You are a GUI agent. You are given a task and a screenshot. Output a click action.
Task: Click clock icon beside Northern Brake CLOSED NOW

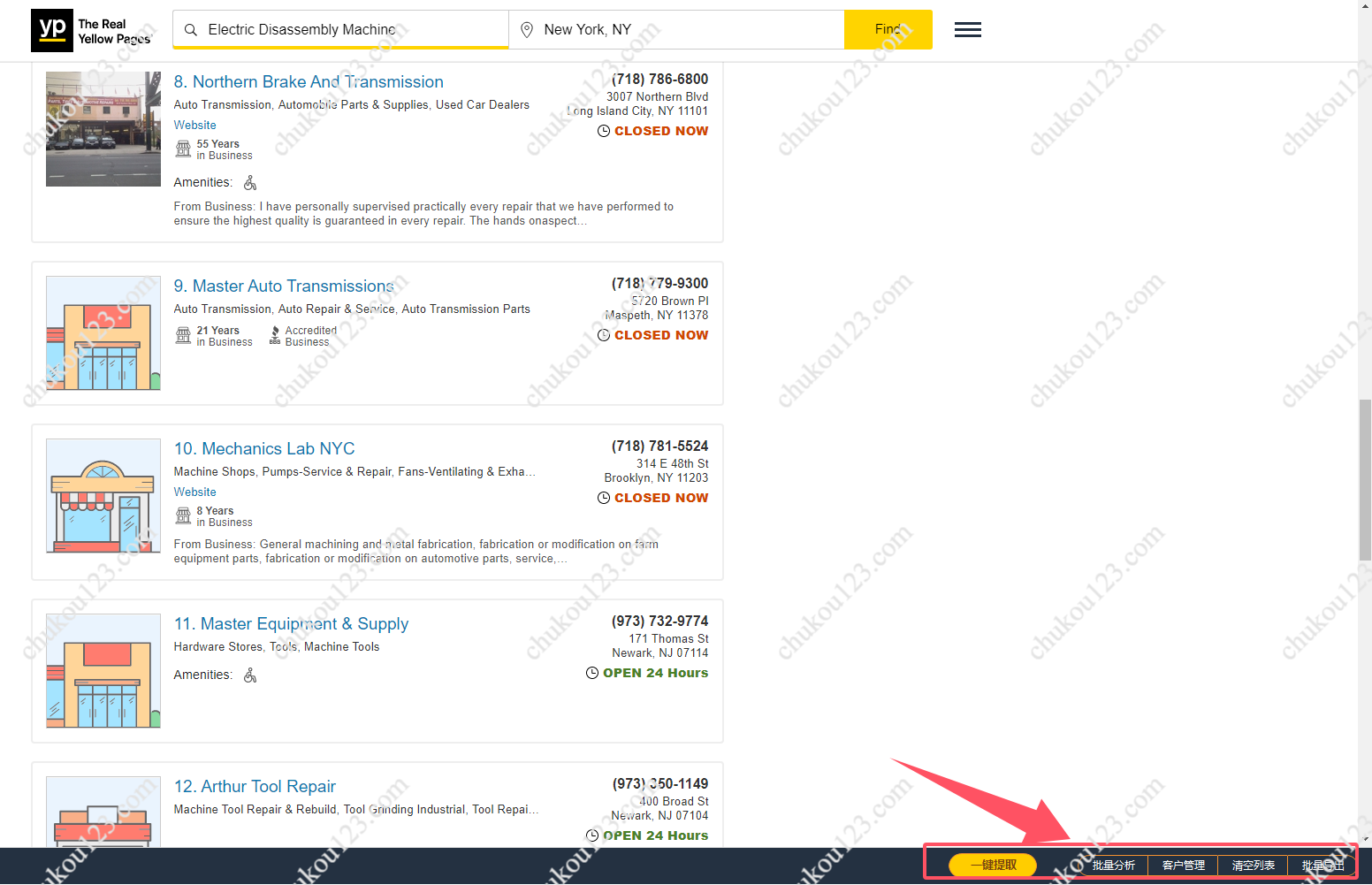(x=604, y=131)
